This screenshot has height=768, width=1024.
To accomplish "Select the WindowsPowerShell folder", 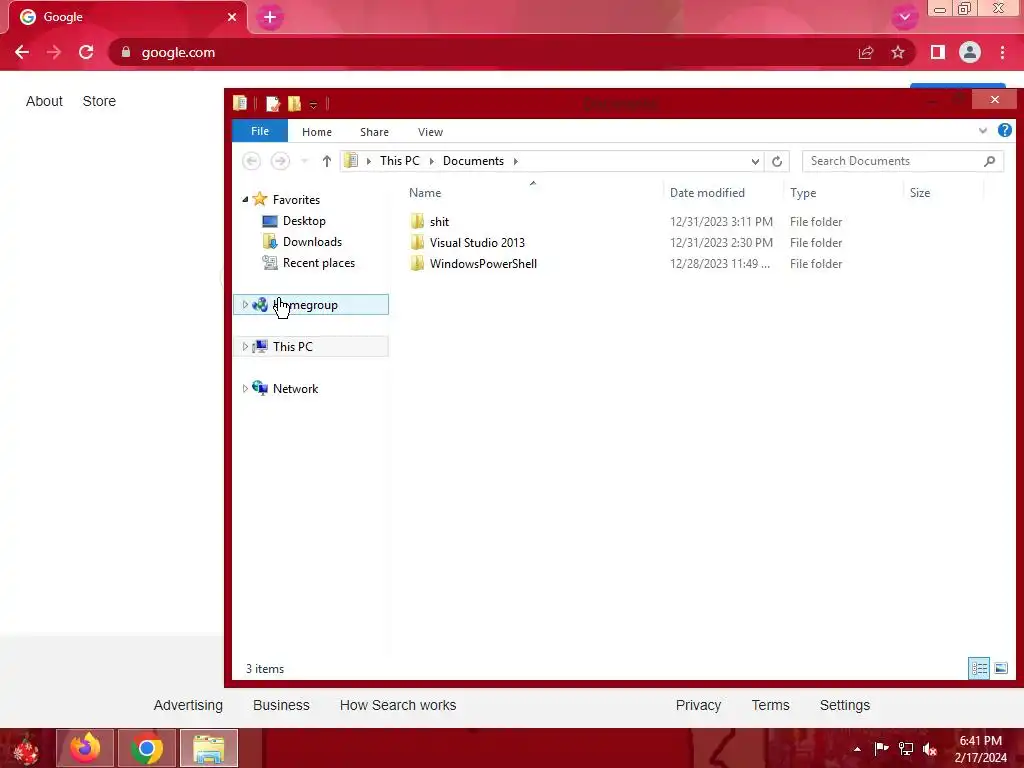I will [x=483, y=264].
